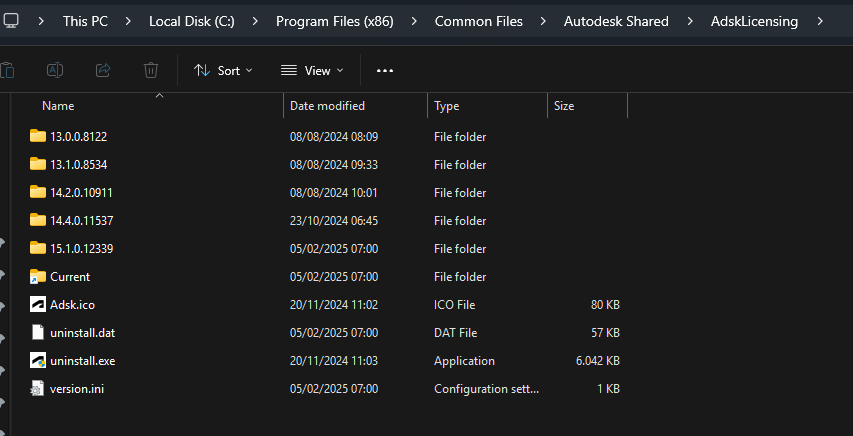Viewport: 853px width, 436px height.
Task: Open the three-dot See more menu
Action: (x=385, y=71)
